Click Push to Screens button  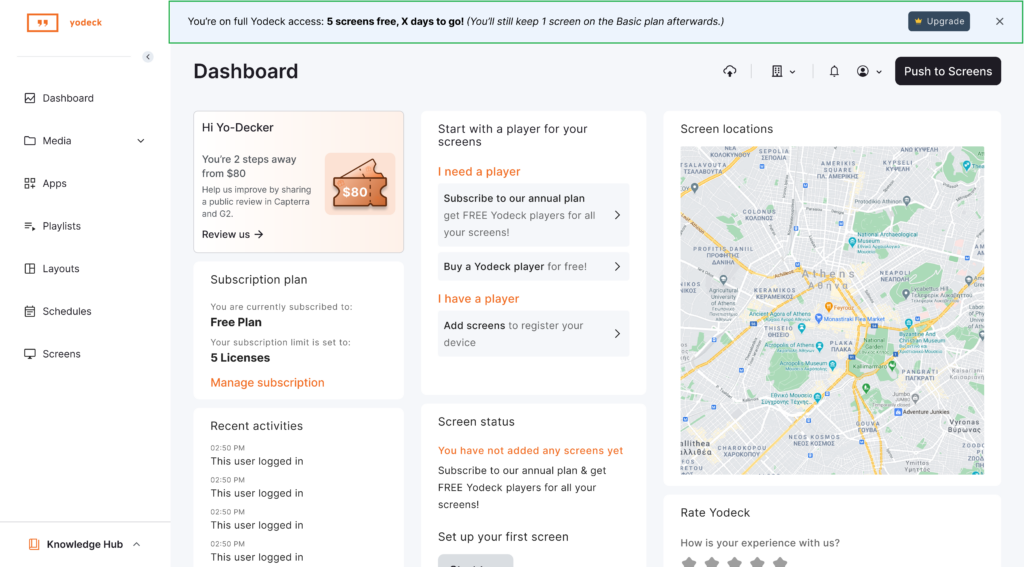947,71
